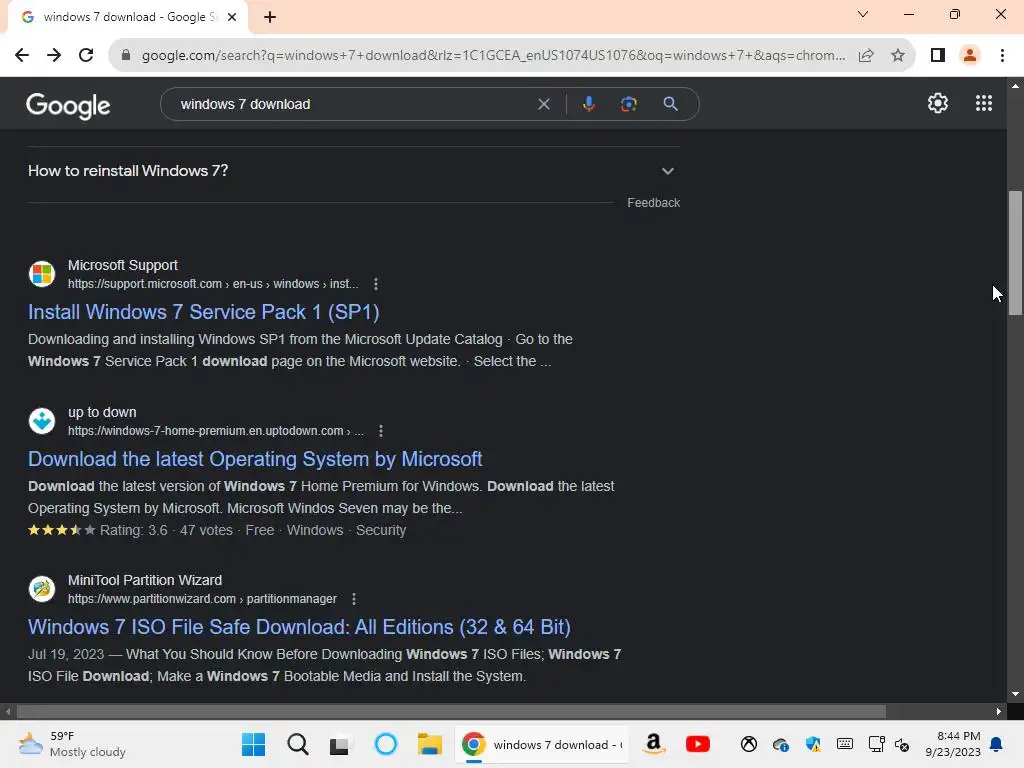This screenshot has width=1024, height=768.
Task: Click the horizontal scroll right arrow
Action: click(x=999, y=712)
